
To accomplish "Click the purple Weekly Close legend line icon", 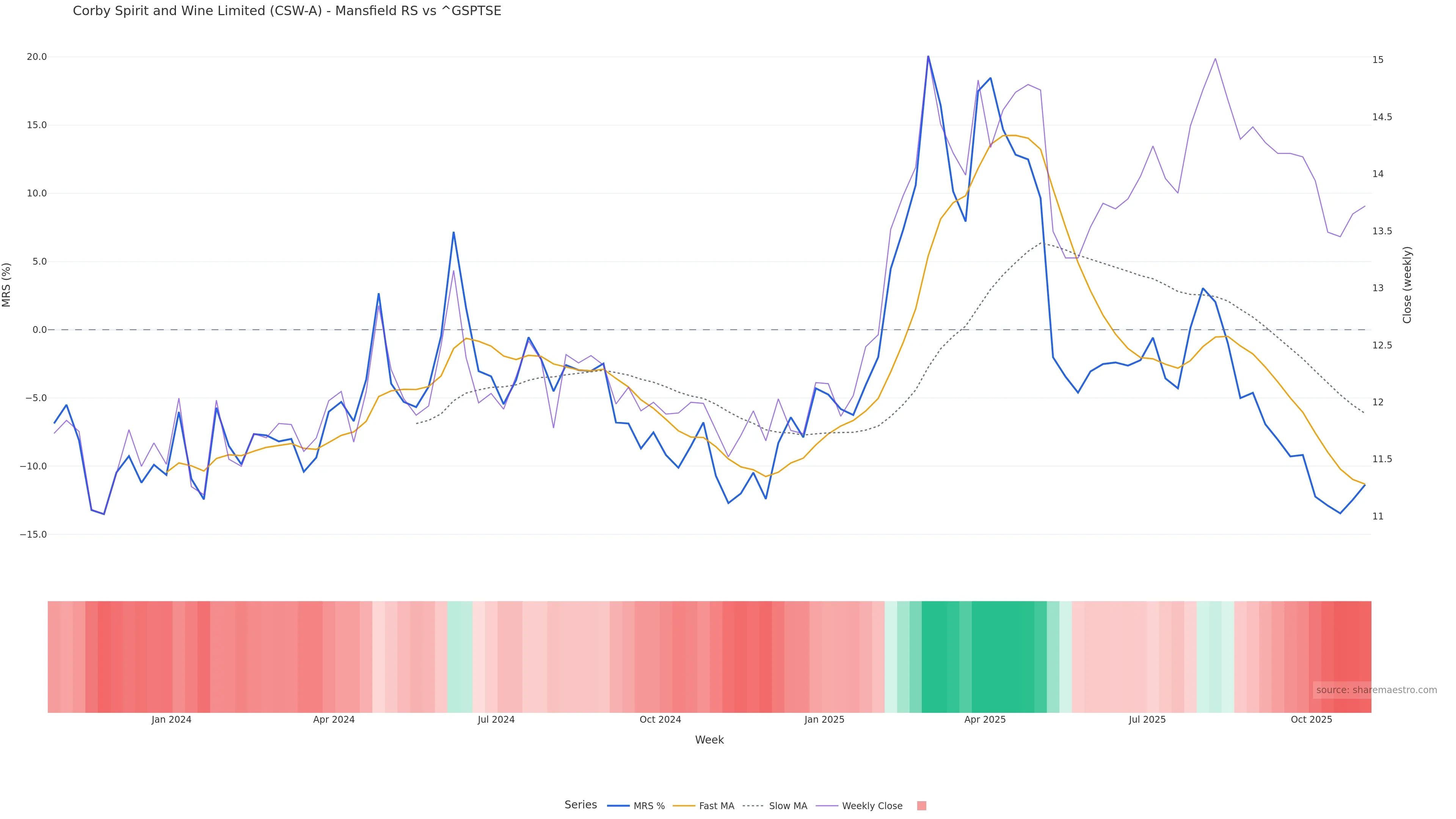I will tap(827, 806).
